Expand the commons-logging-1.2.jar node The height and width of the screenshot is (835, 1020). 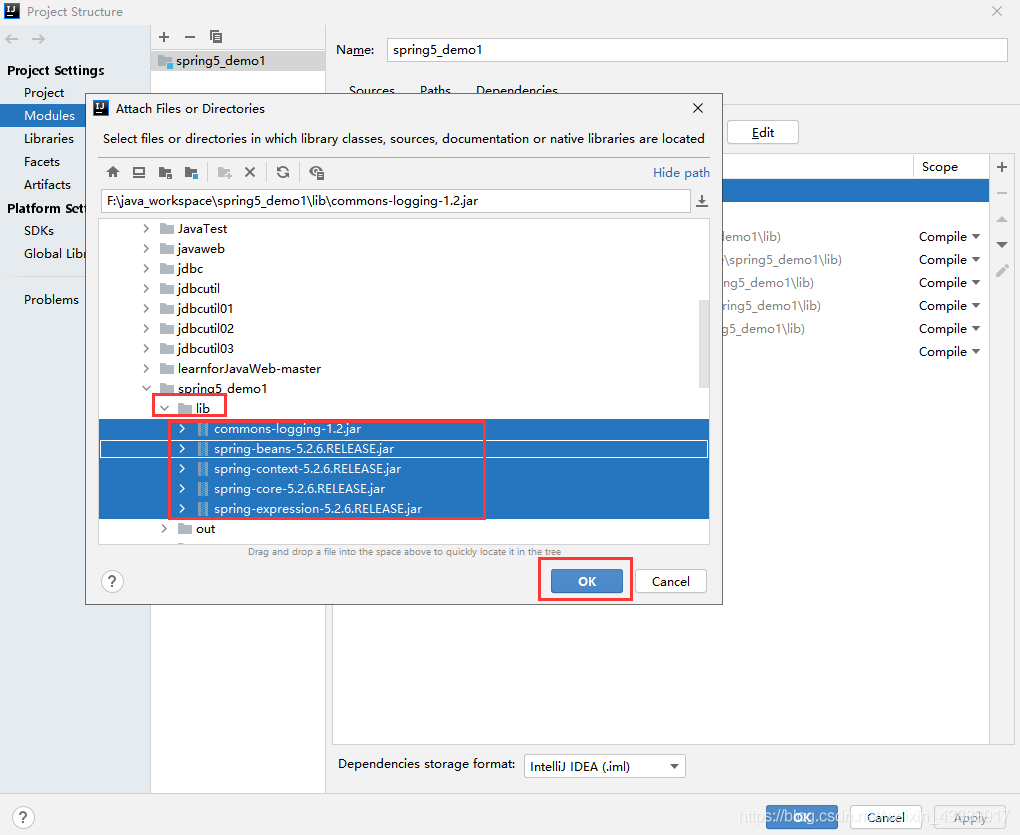[x=182, y=429]
